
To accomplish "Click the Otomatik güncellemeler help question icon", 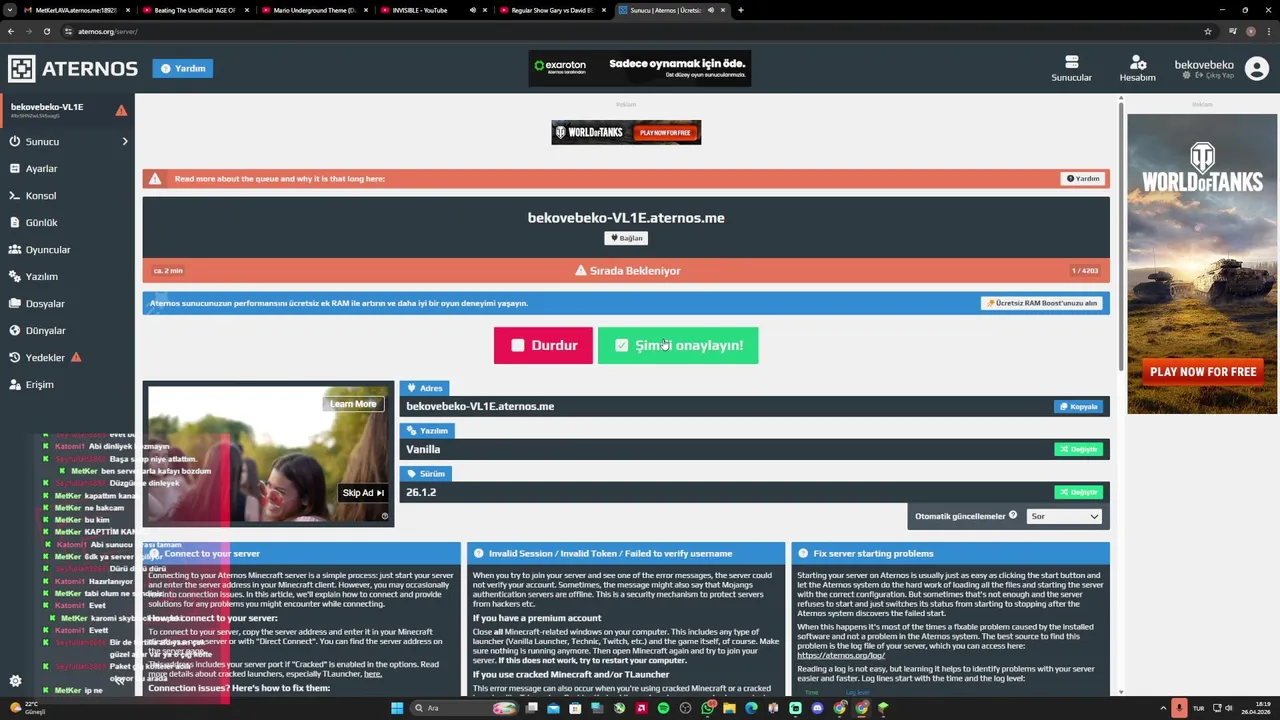I will pyautogui.click(x=1013, y=515).
